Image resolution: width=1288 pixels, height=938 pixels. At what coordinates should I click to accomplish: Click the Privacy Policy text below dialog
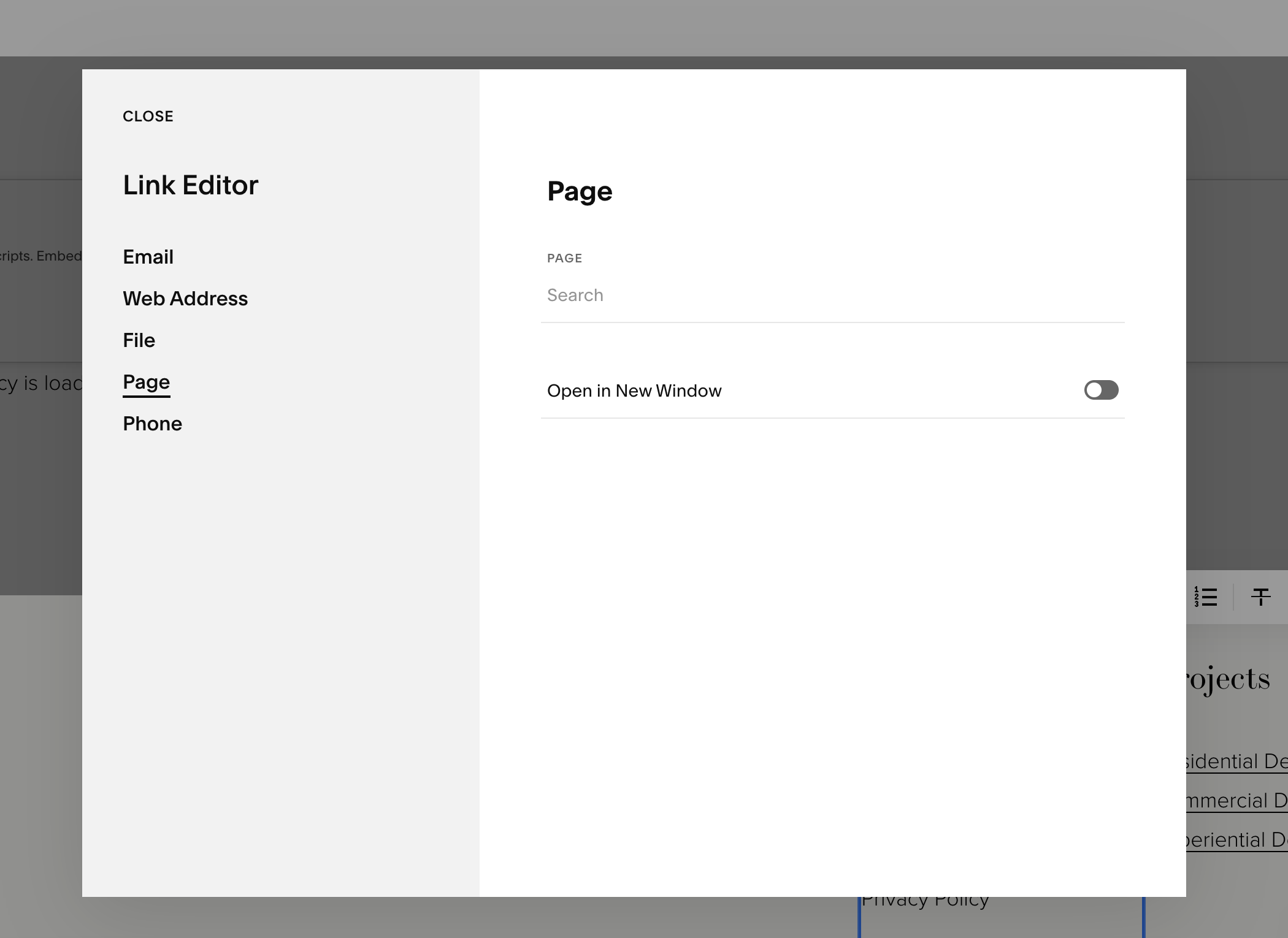925,901
